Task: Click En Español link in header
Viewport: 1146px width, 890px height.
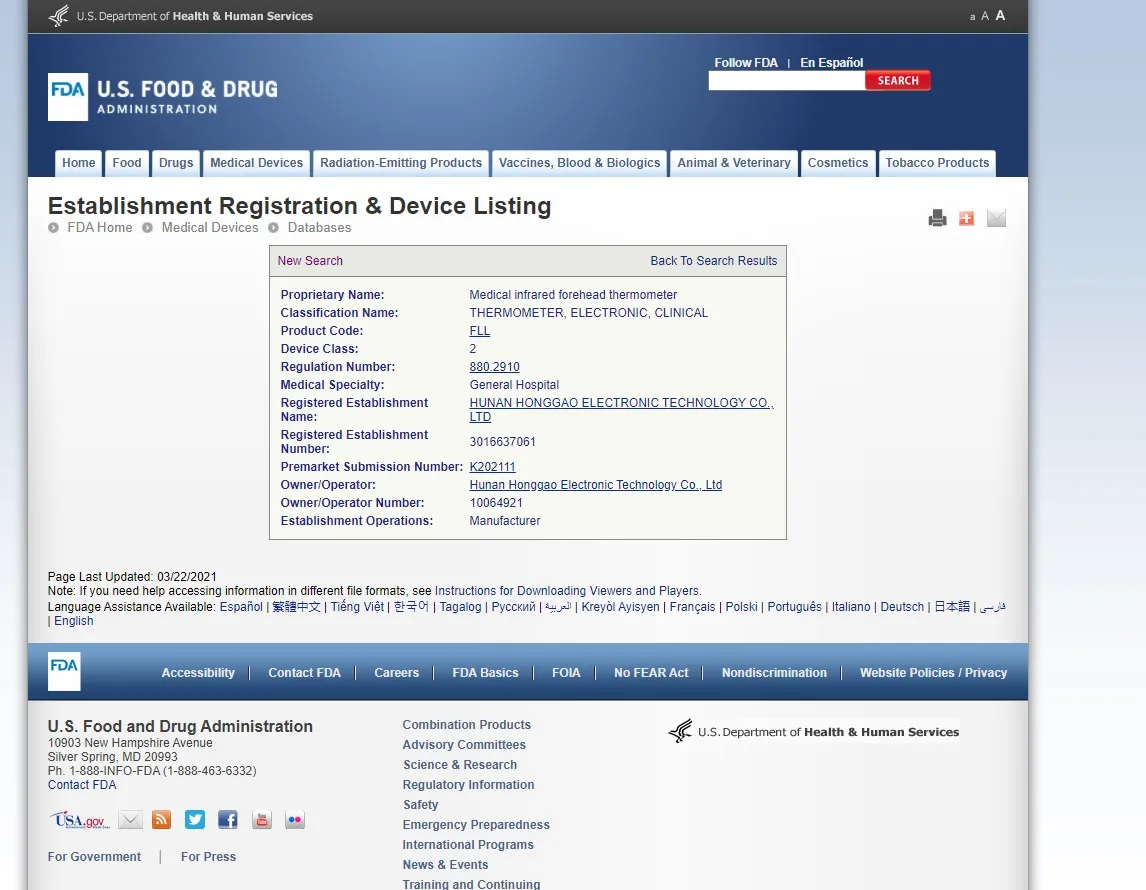Action: [832, 63]
